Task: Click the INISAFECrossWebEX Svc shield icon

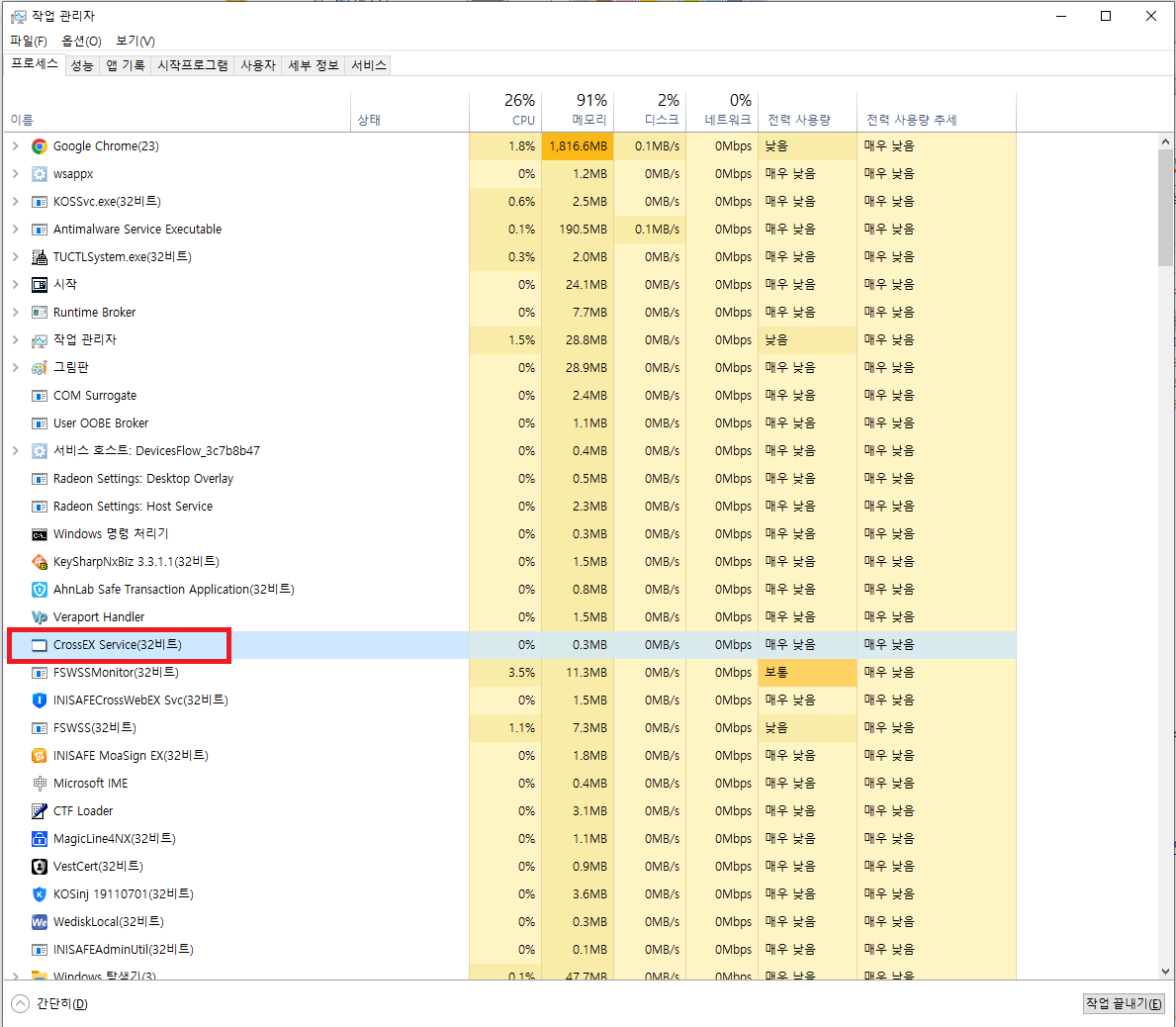Action: (39, 700)
